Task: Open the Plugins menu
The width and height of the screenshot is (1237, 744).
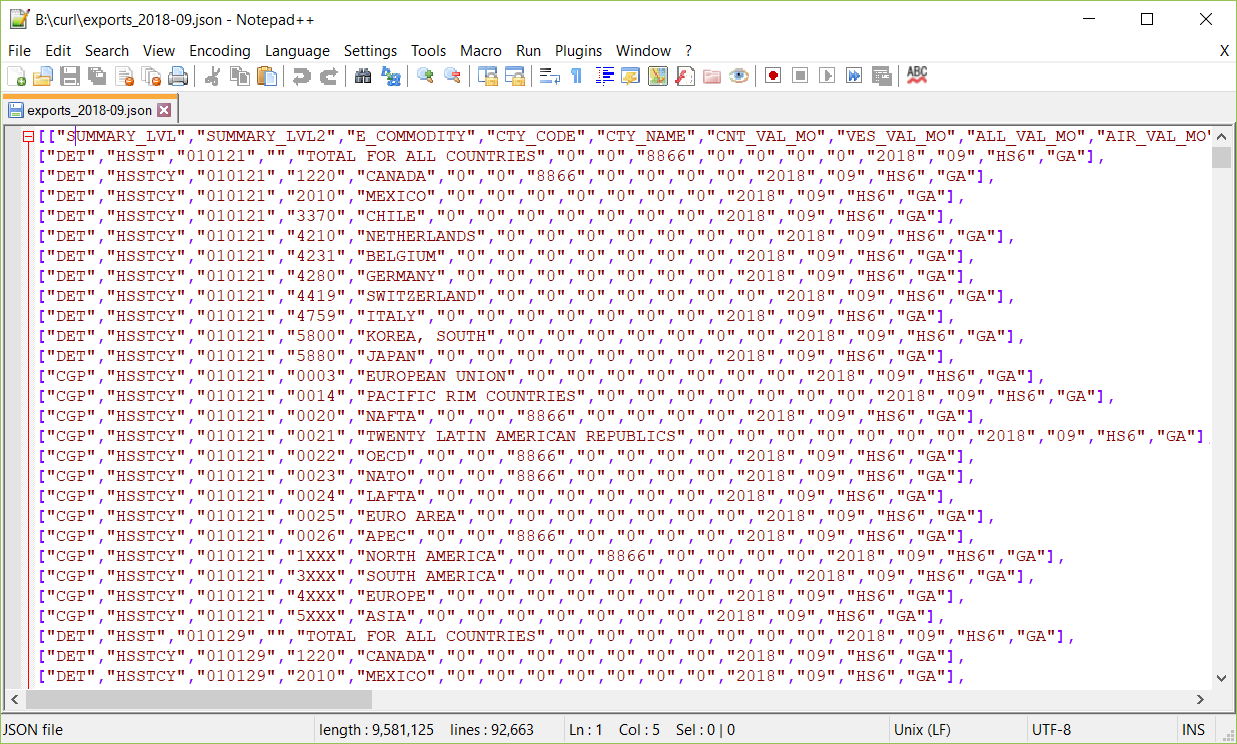Action: click(578, 50)
